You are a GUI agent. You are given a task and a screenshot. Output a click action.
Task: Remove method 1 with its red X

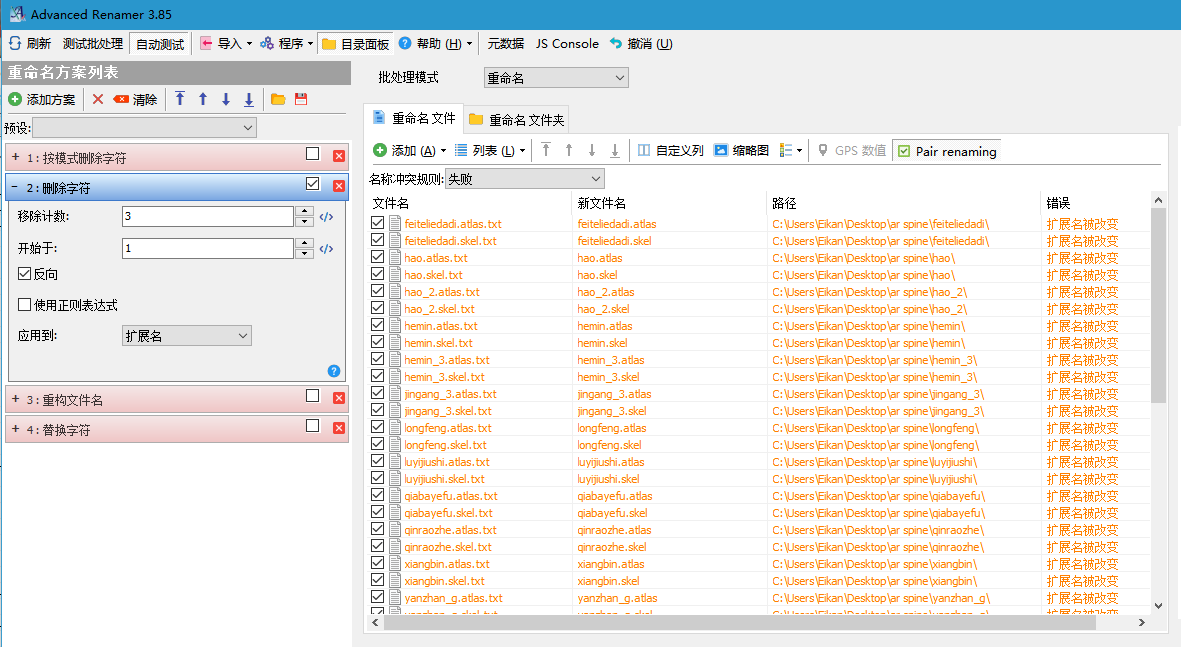[339, 156]
